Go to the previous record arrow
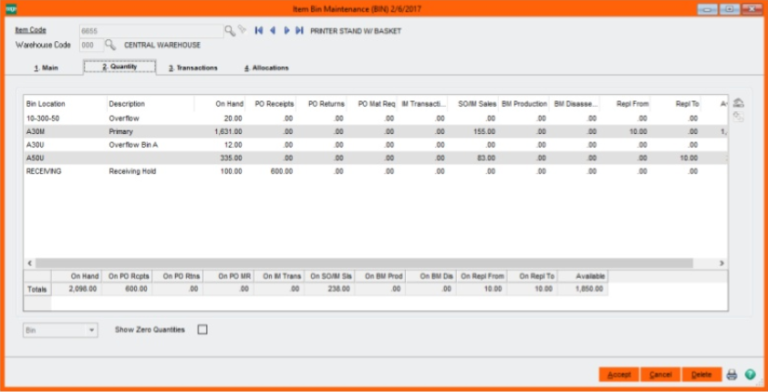768x392 pixels. (273, 30)
